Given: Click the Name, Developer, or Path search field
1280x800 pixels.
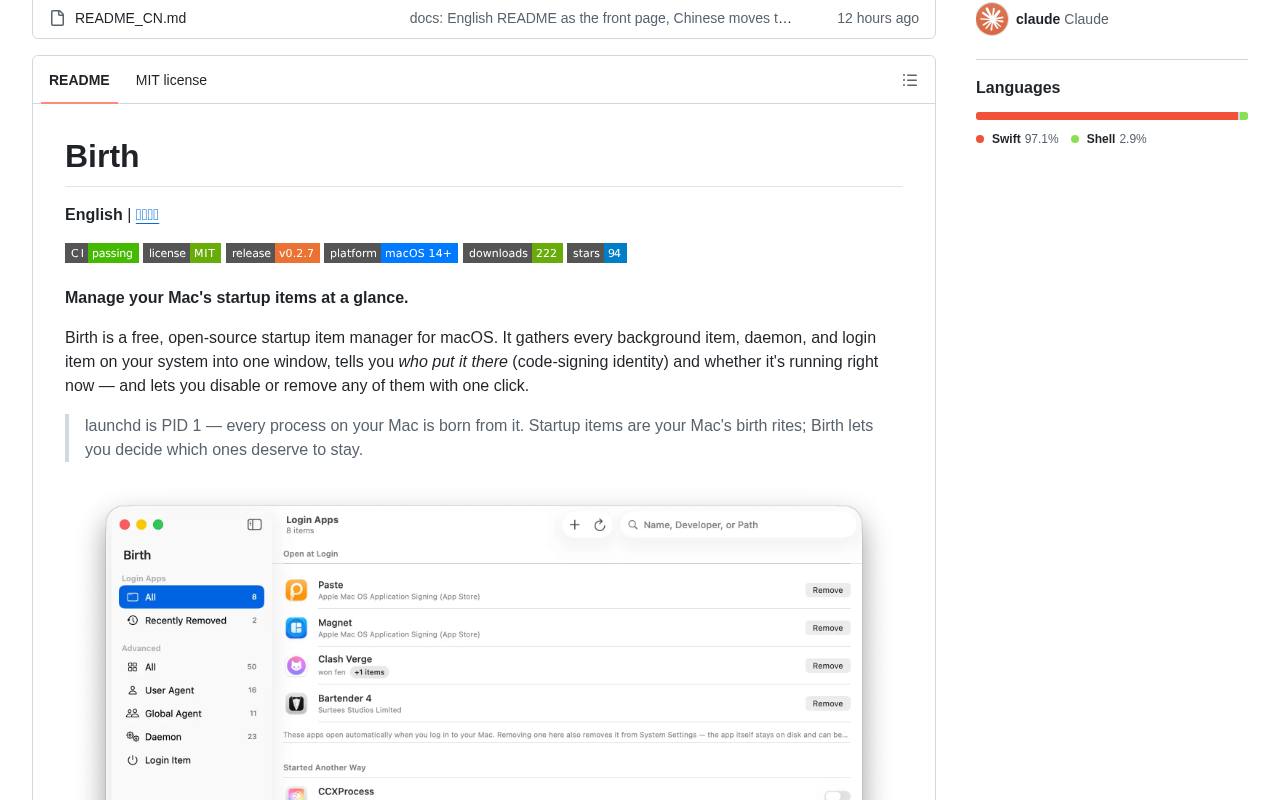Looking at the screenshot, I should point(740,525).
